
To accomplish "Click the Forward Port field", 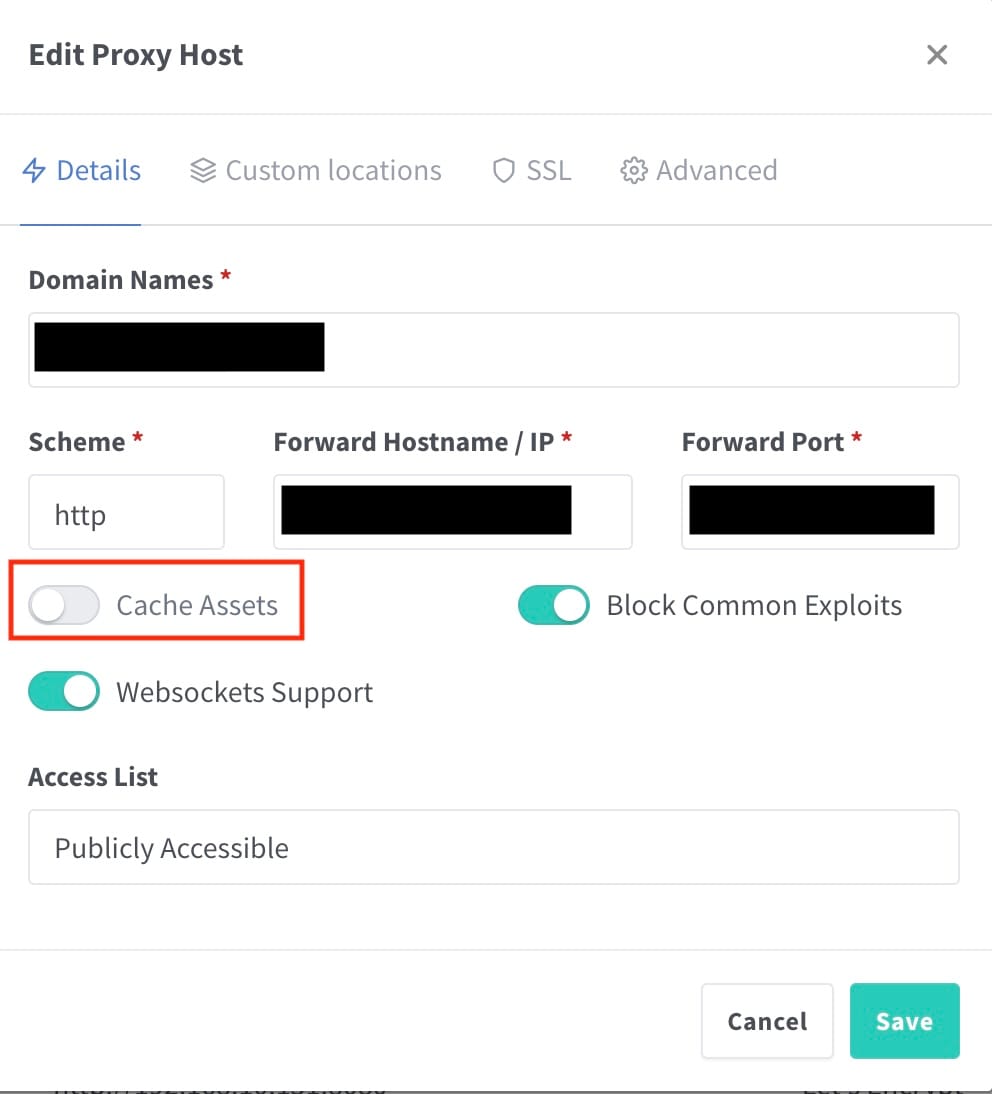I will click(x=819, y=512).
